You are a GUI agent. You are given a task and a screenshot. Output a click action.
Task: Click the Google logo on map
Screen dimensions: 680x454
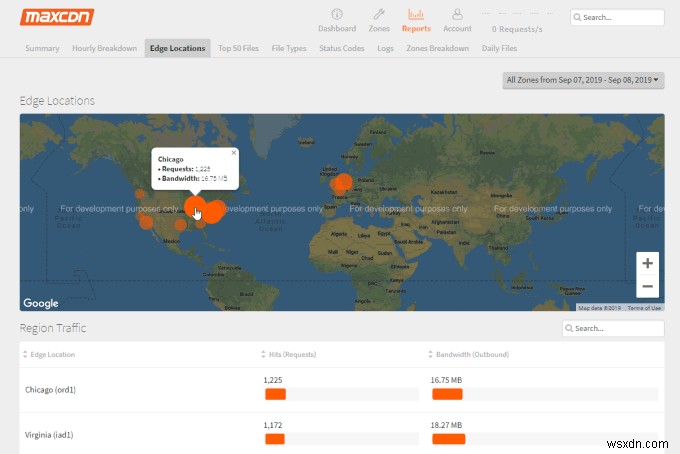[x=41, y=303]
